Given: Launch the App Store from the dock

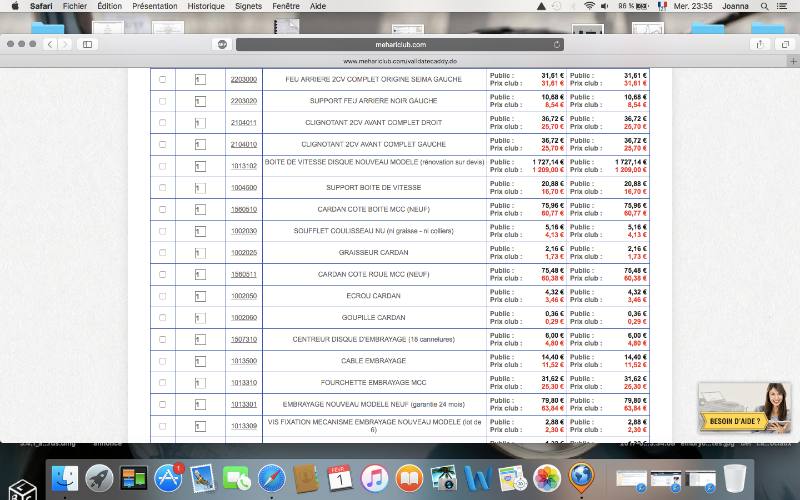Looking at the screenshot, I should click(x=167, y=477).
